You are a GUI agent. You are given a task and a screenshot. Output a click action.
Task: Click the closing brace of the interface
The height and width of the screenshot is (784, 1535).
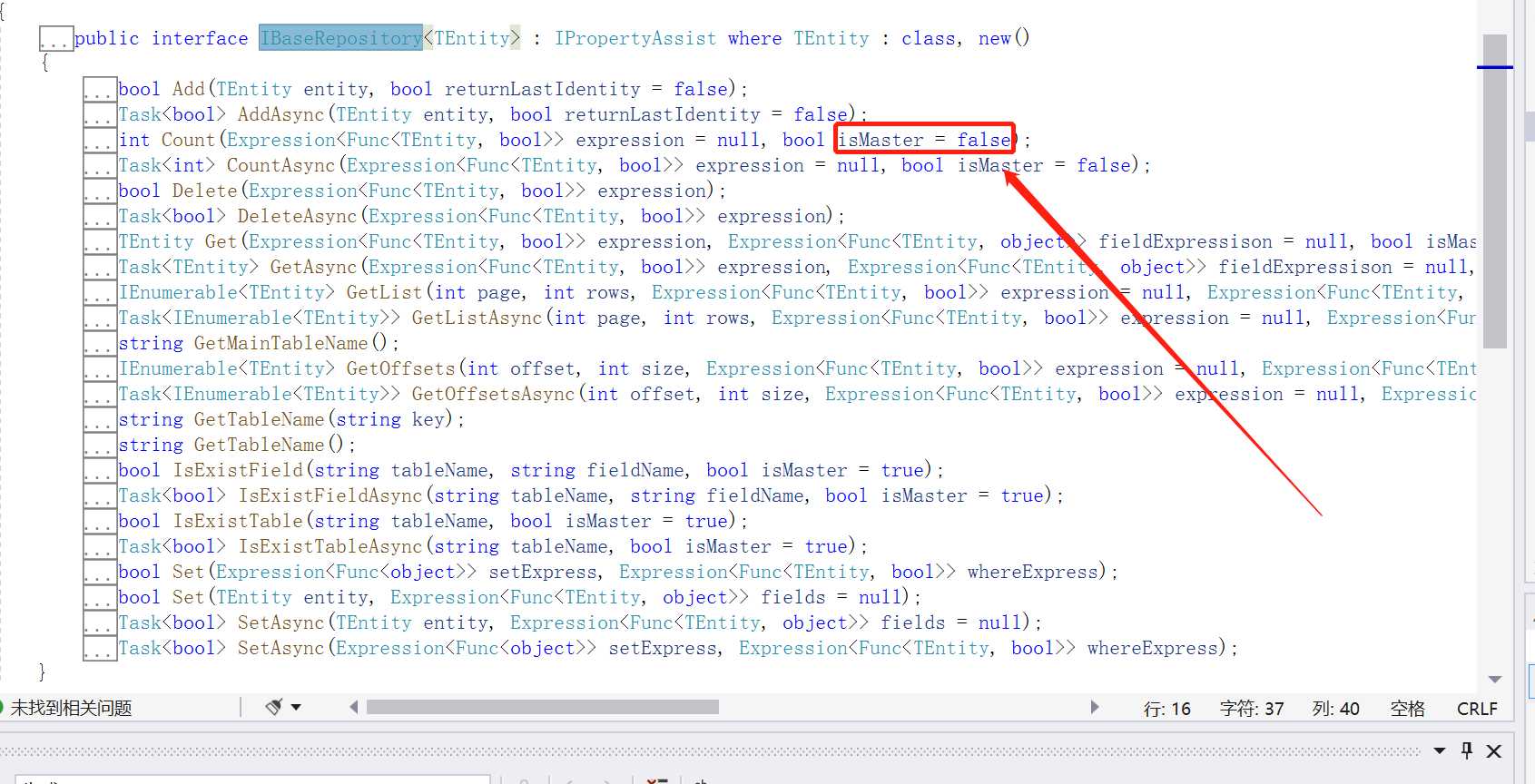42,671
